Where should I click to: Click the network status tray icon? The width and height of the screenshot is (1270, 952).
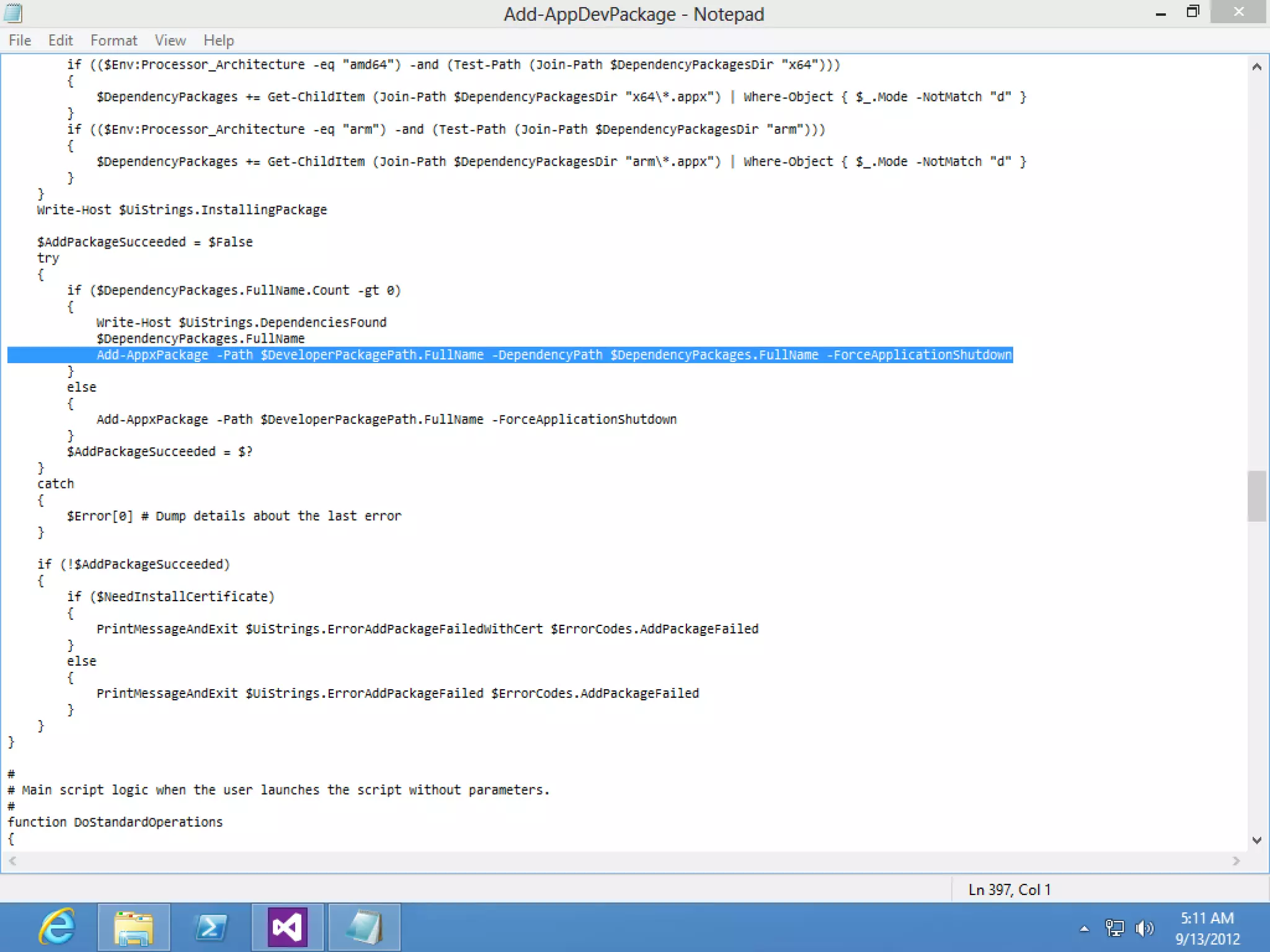[1114, 928]
